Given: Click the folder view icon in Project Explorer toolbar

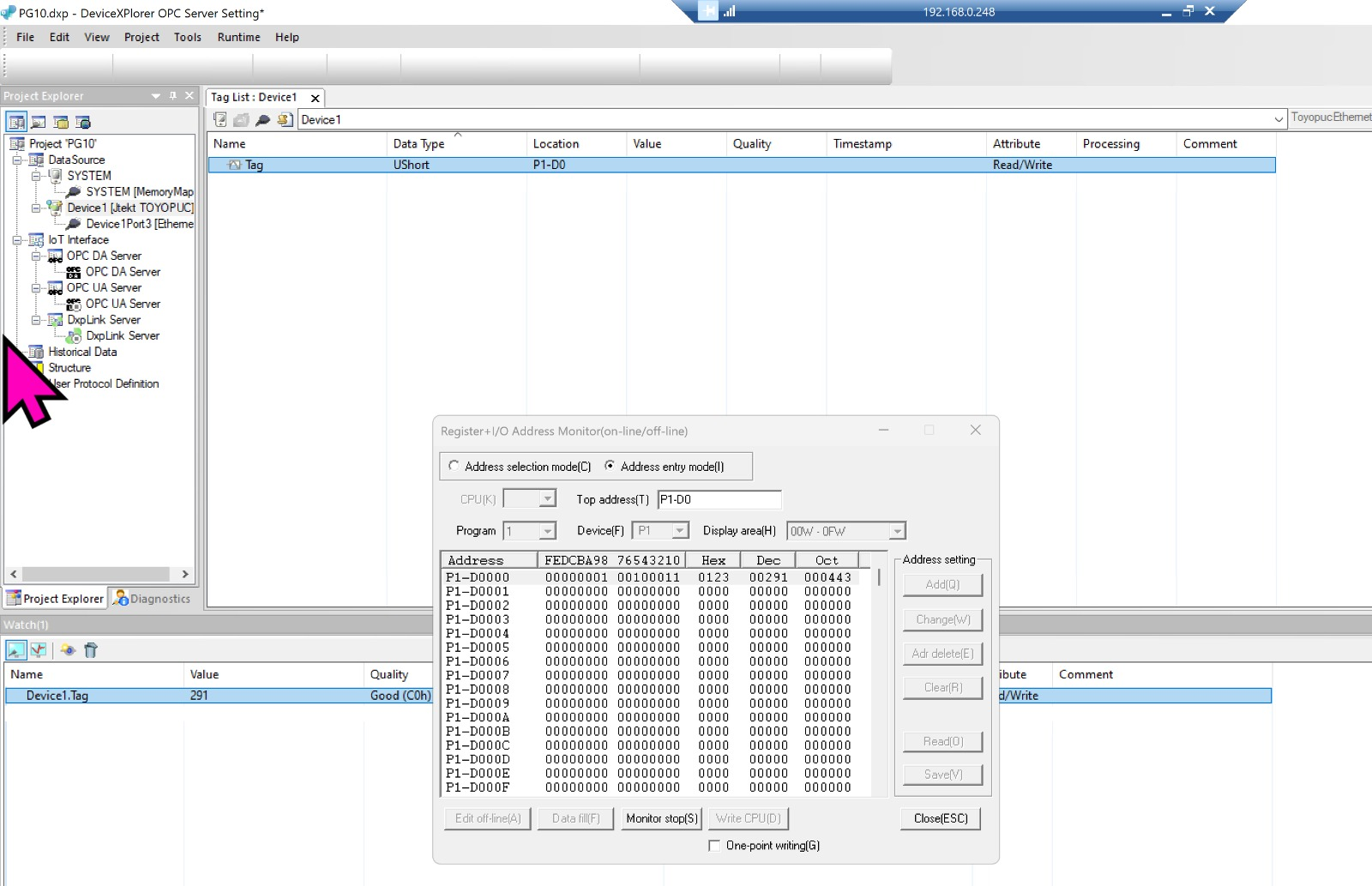Looking at the screenshot, I should point(61,122).
